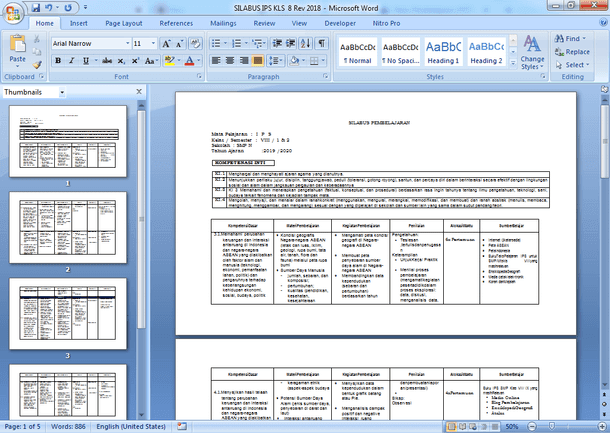Open the Insert ribbon tab
The image size is (610, 433).
click(x=79, y=23)
